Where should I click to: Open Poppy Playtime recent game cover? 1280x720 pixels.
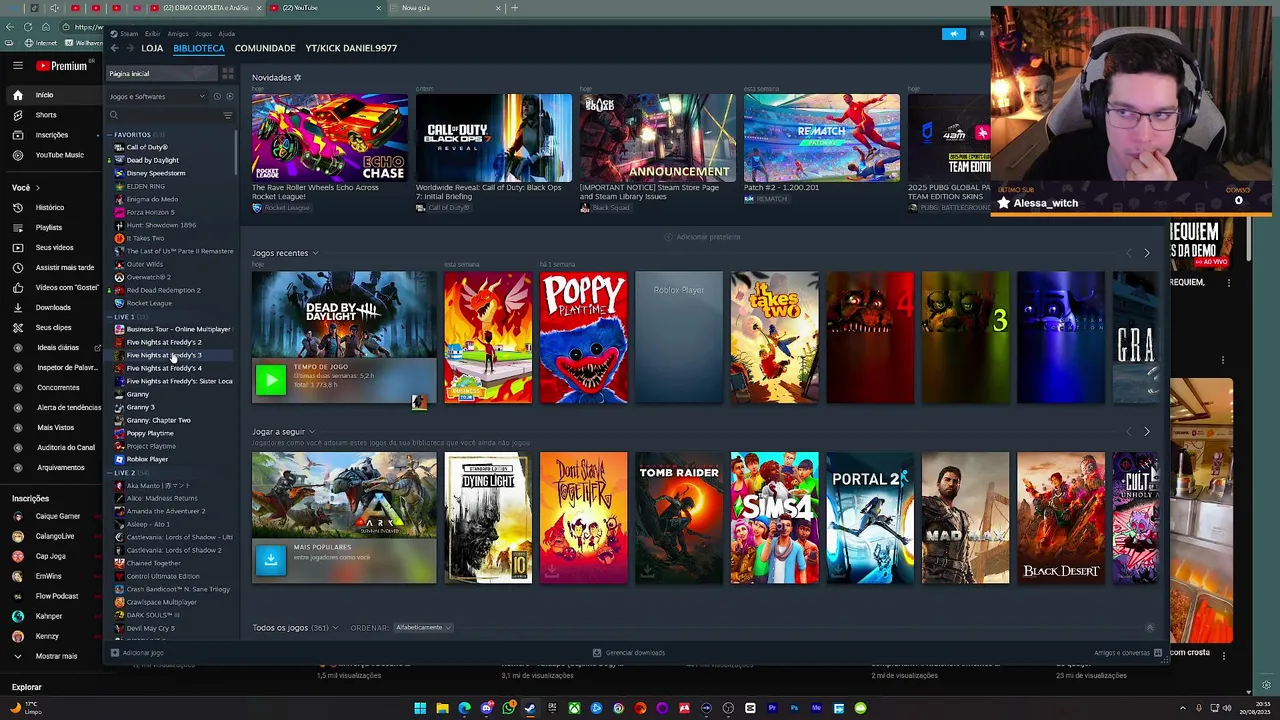[584, 338]
